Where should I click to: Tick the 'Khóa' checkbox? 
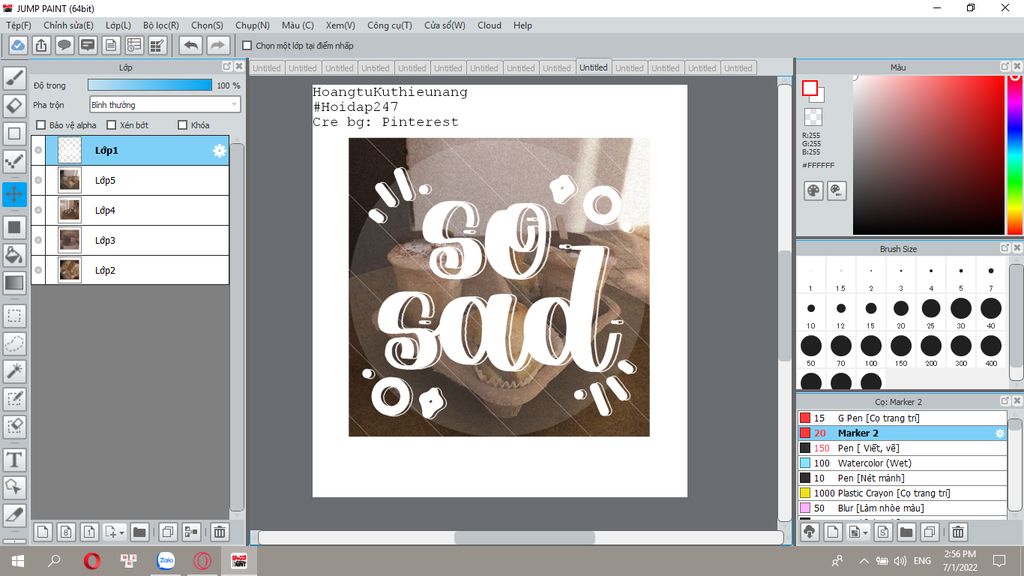tap(183, 125)
